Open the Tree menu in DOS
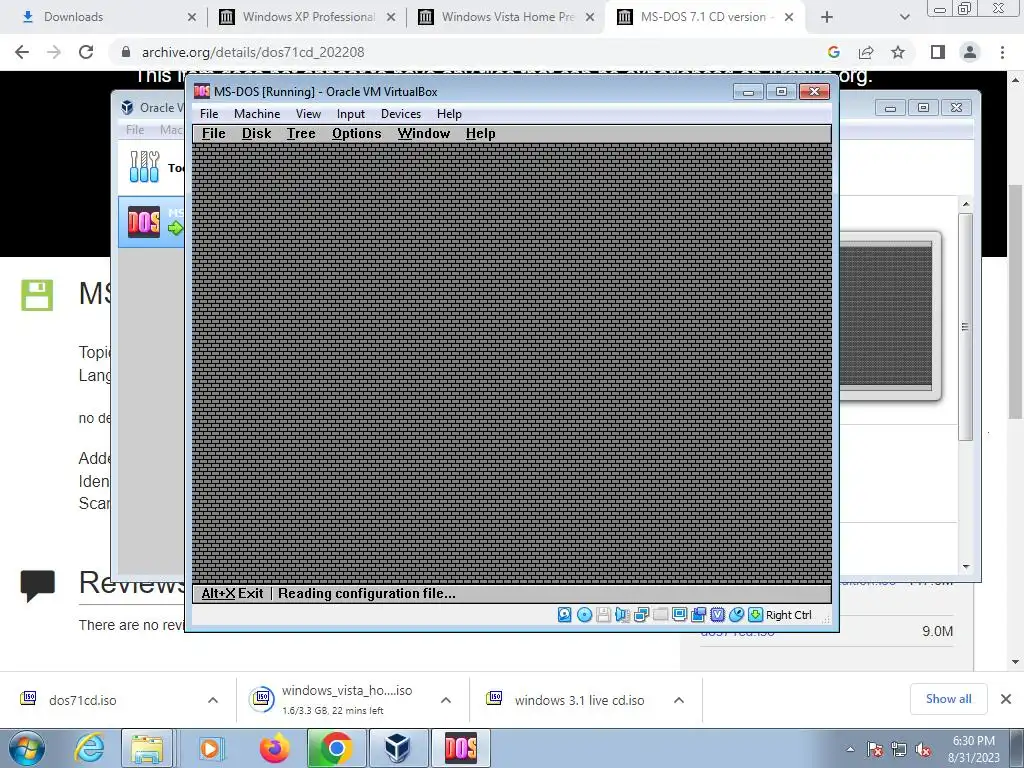 pyautogui.click(x=301, y=134)
